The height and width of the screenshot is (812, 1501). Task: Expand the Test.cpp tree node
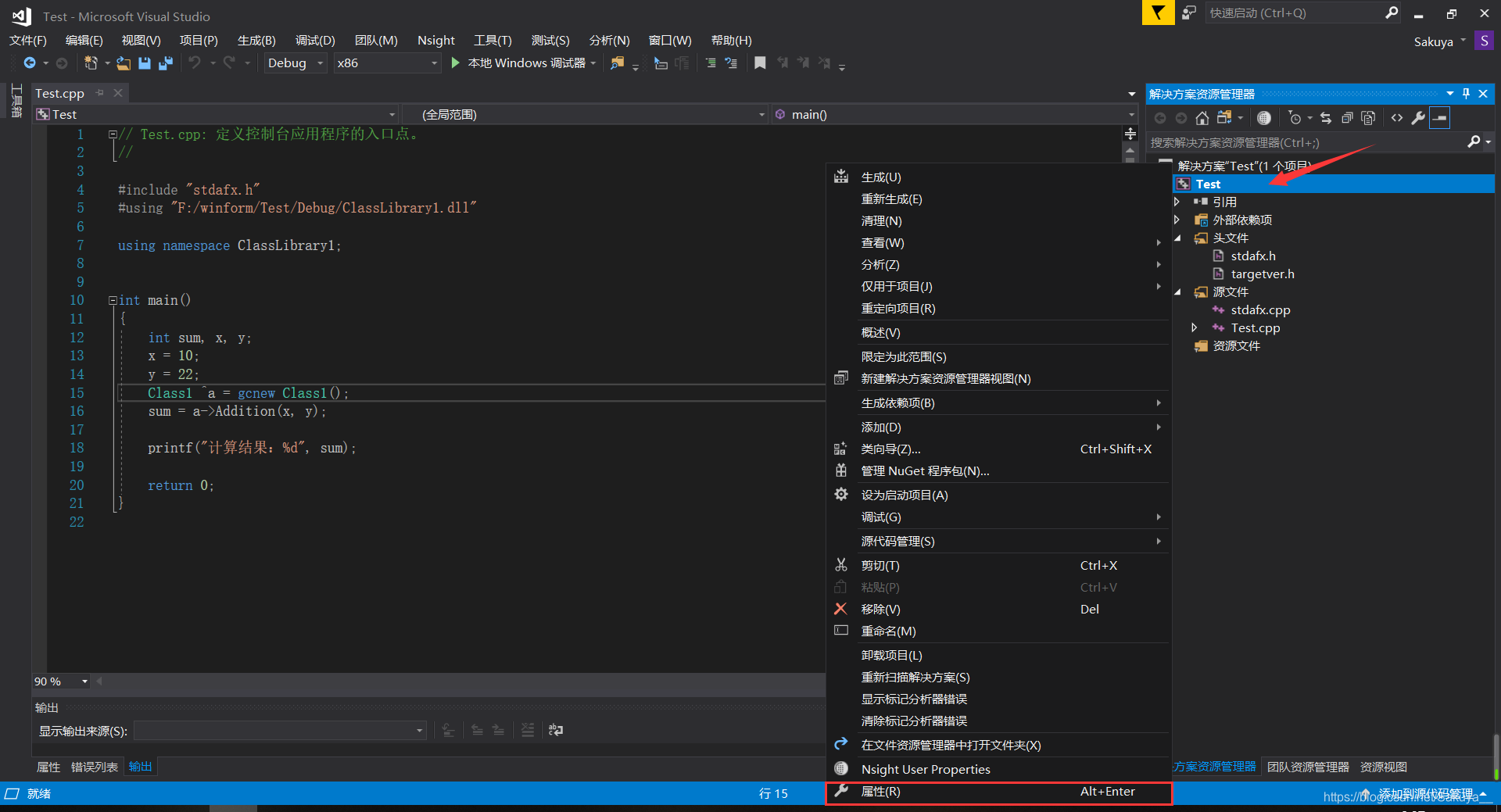pyautogui.click(x=1194, y=327)
